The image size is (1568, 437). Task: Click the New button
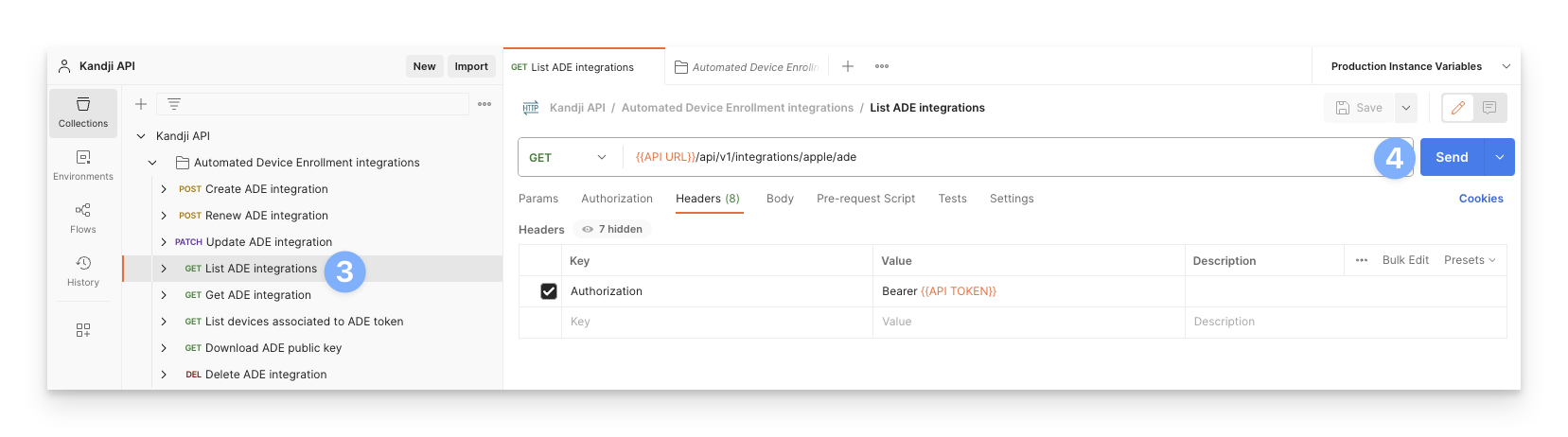[425, 66]
